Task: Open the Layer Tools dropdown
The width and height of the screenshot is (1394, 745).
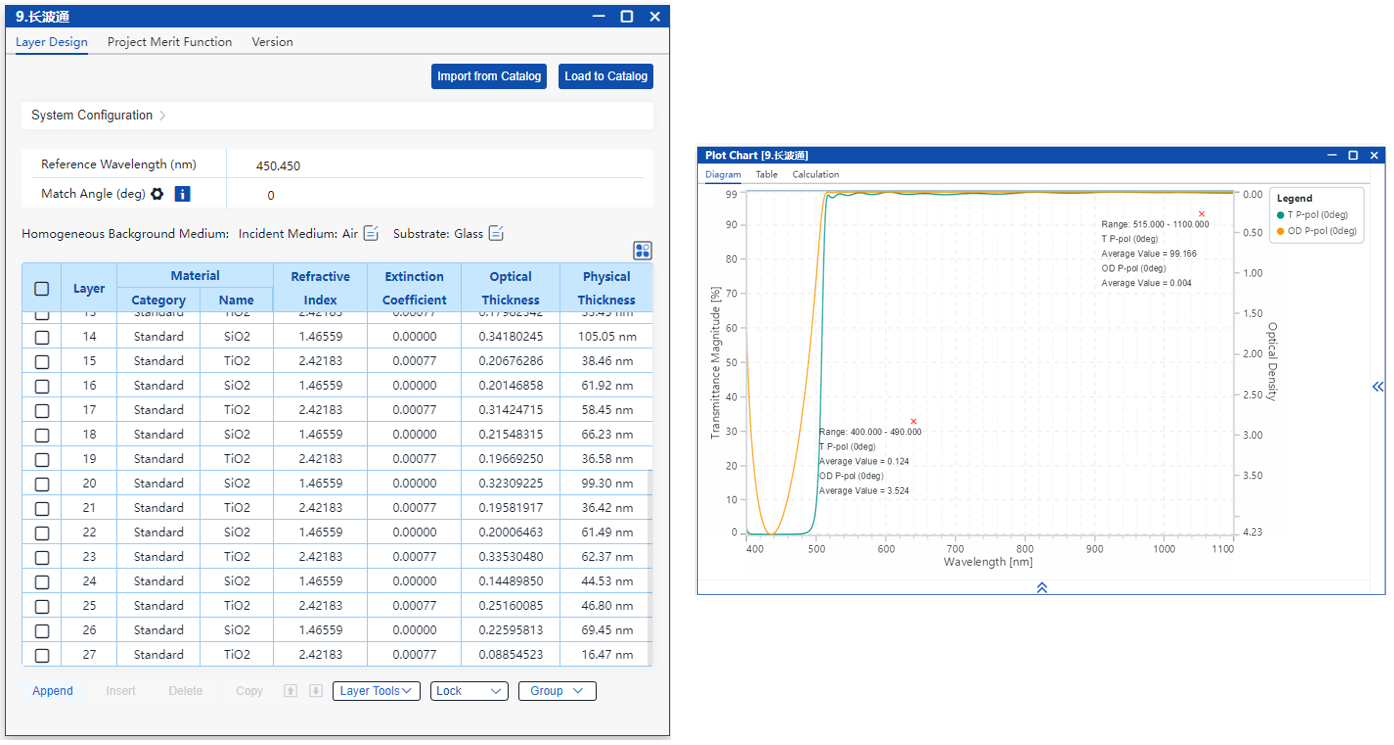Action: pyautogui.click(x=376, y=691)
